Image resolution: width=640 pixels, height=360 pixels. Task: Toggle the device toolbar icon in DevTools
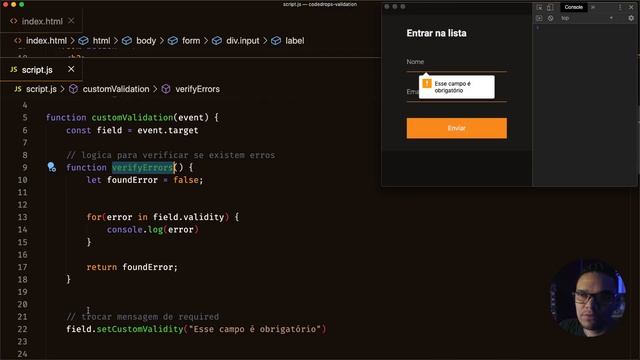(550, 7)
